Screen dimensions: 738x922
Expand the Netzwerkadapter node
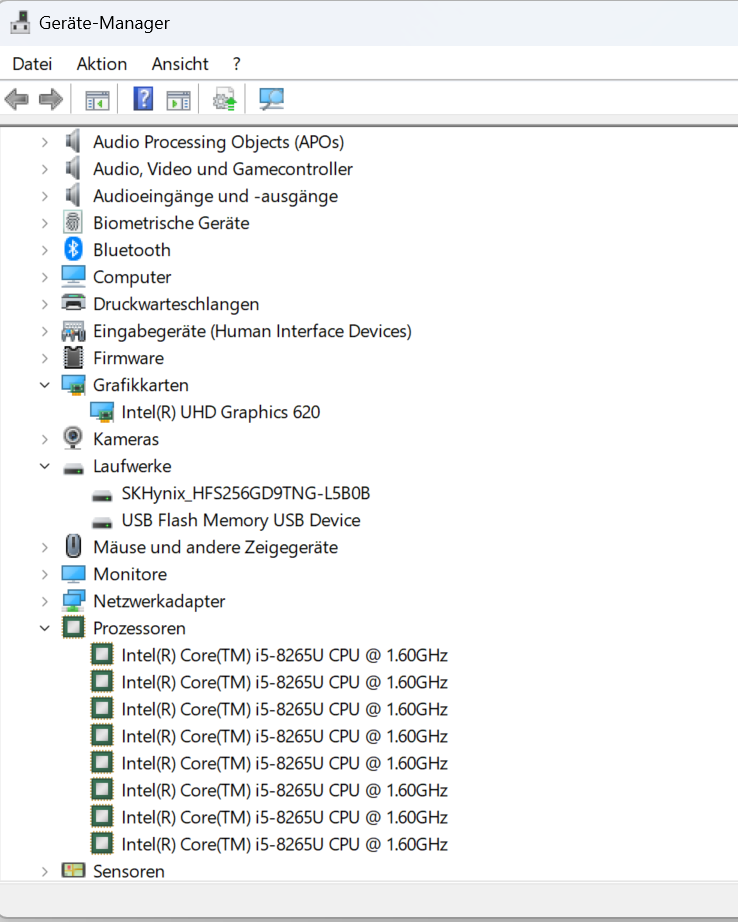[x=45, y=602]
